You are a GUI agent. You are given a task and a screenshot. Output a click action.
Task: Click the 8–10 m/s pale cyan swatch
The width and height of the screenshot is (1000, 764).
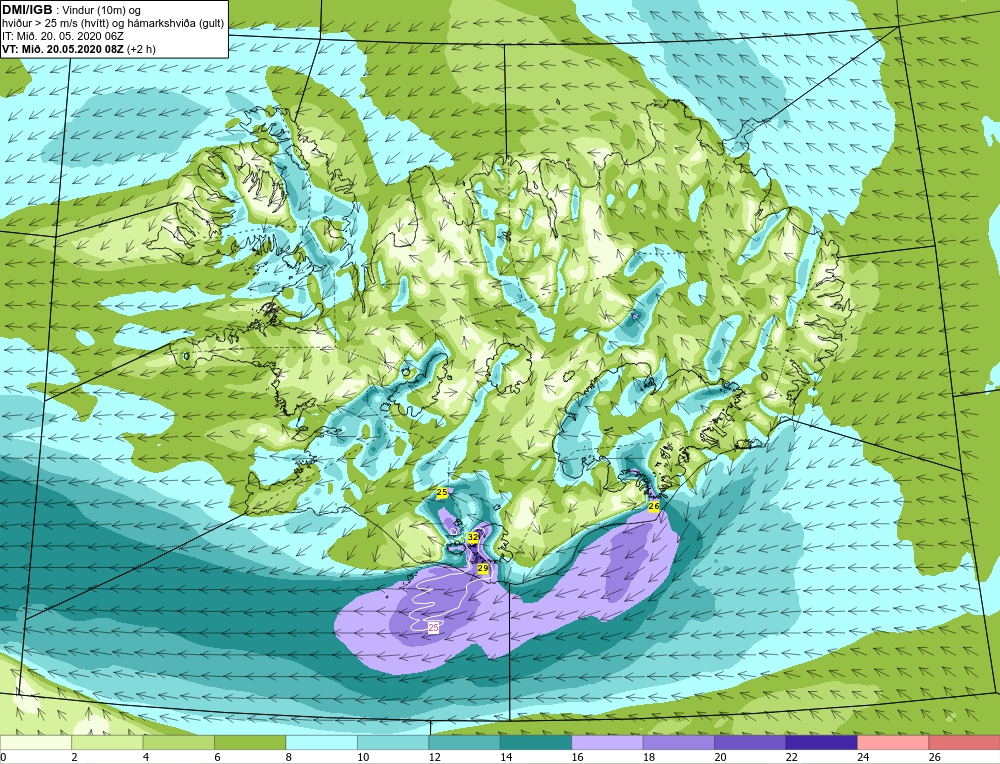321,742
